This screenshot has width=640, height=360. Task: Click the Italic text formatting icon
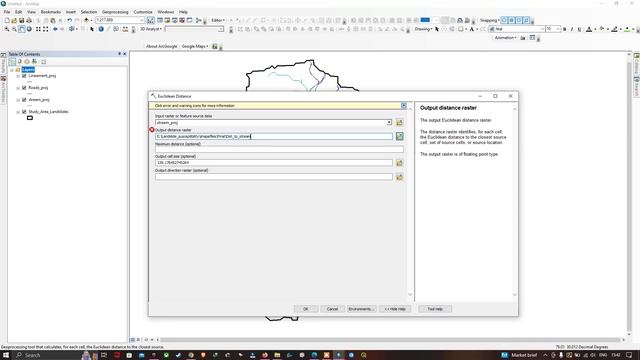572,29
